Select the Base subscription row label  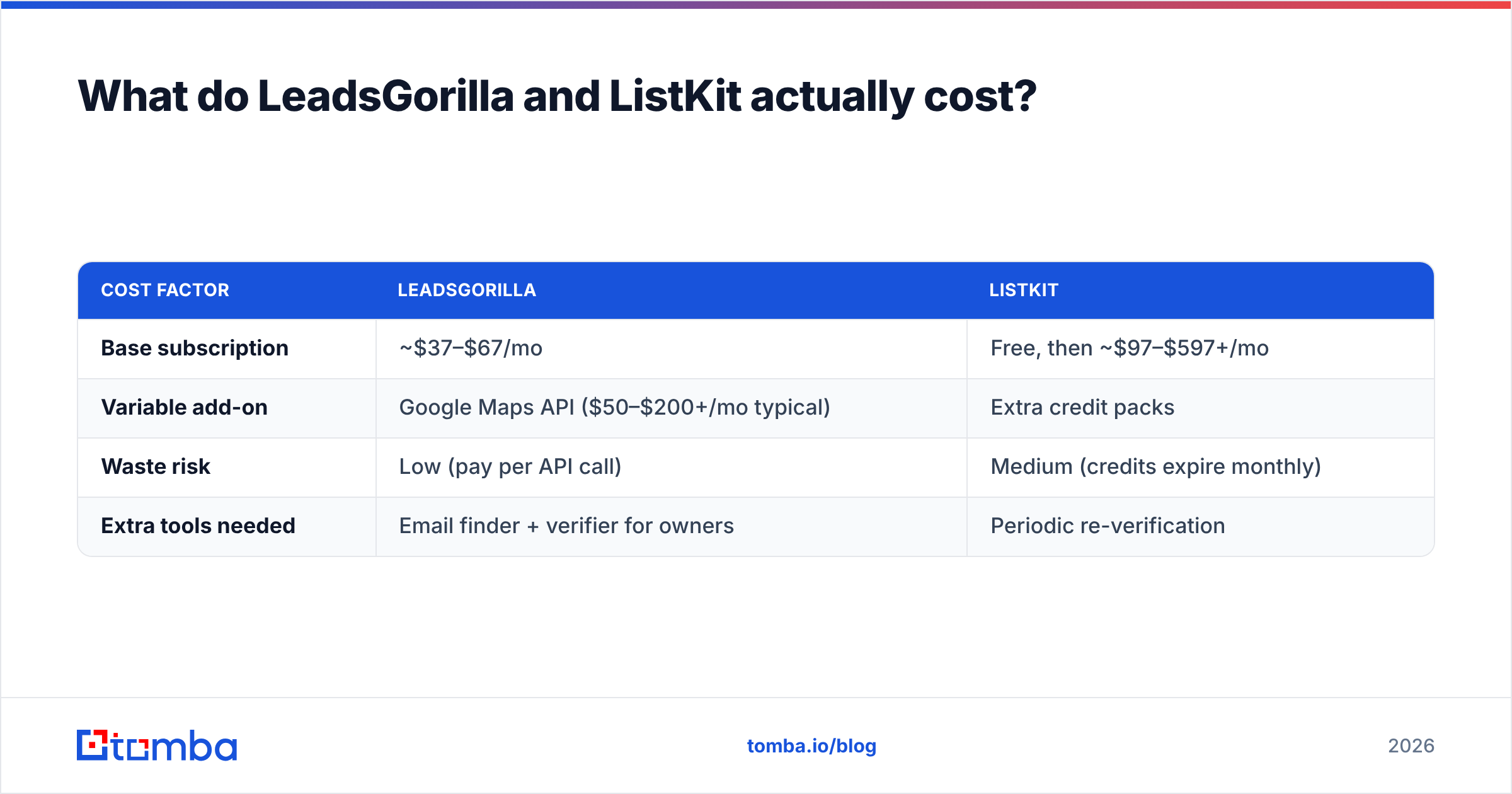coord(195,348)
